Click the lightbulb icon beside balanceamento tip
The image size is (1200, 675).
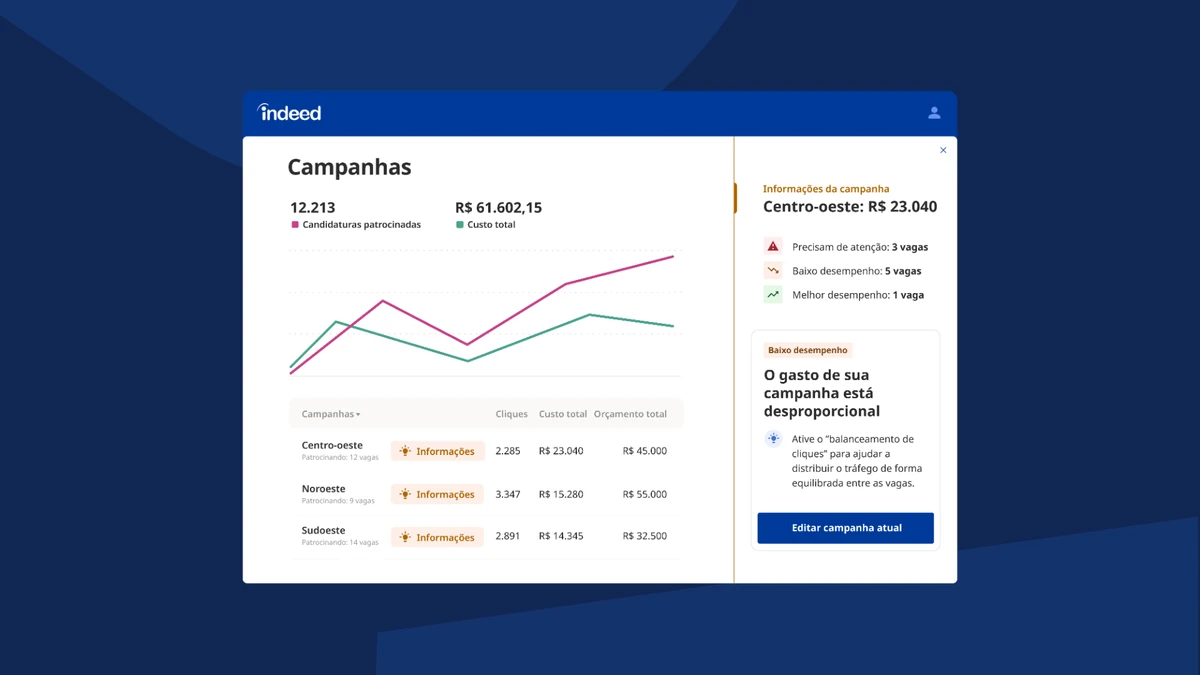[x=773, y=439]
